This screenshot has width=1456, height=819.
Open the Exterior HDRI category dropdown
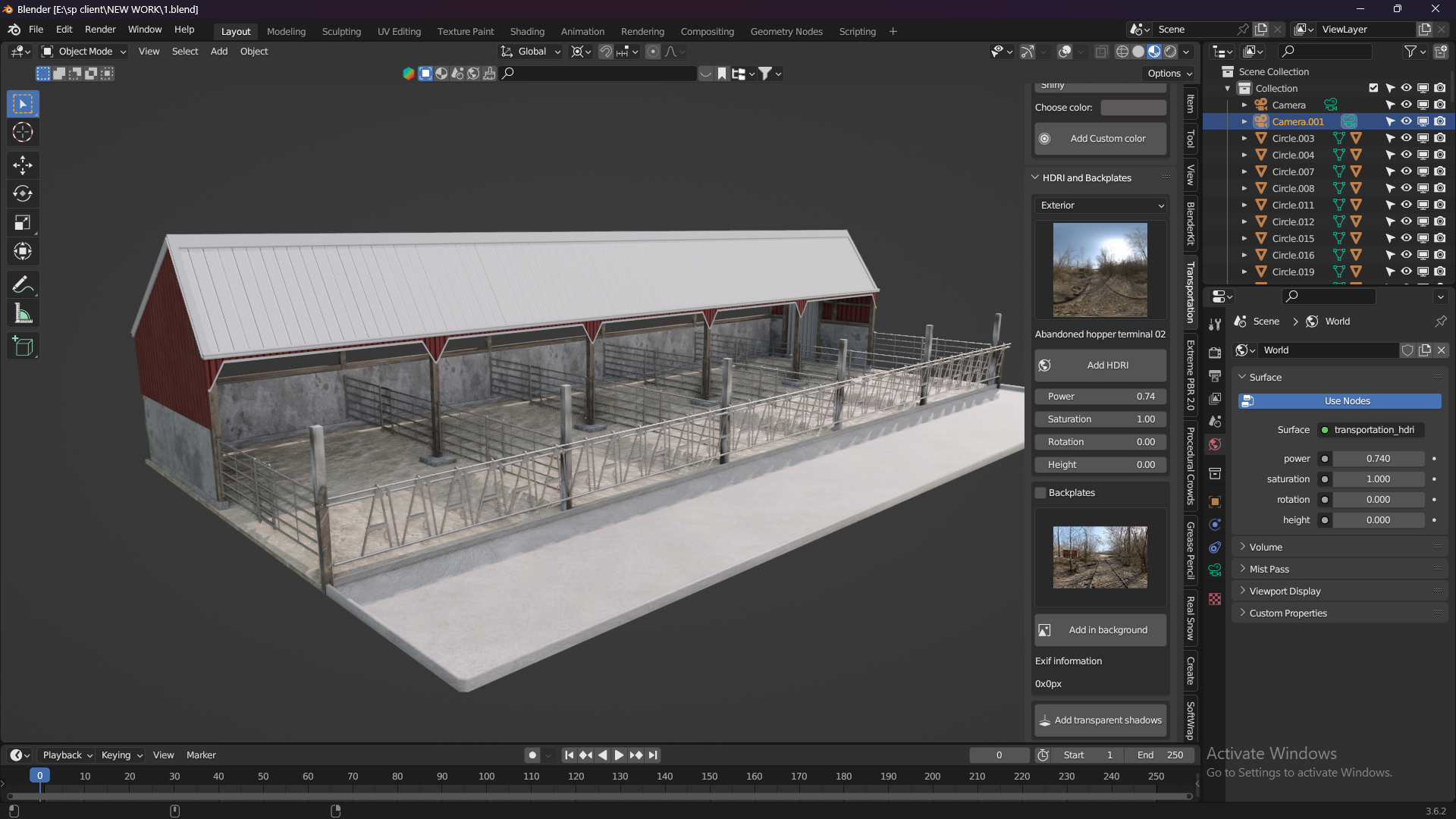[x=1100, y=205]
